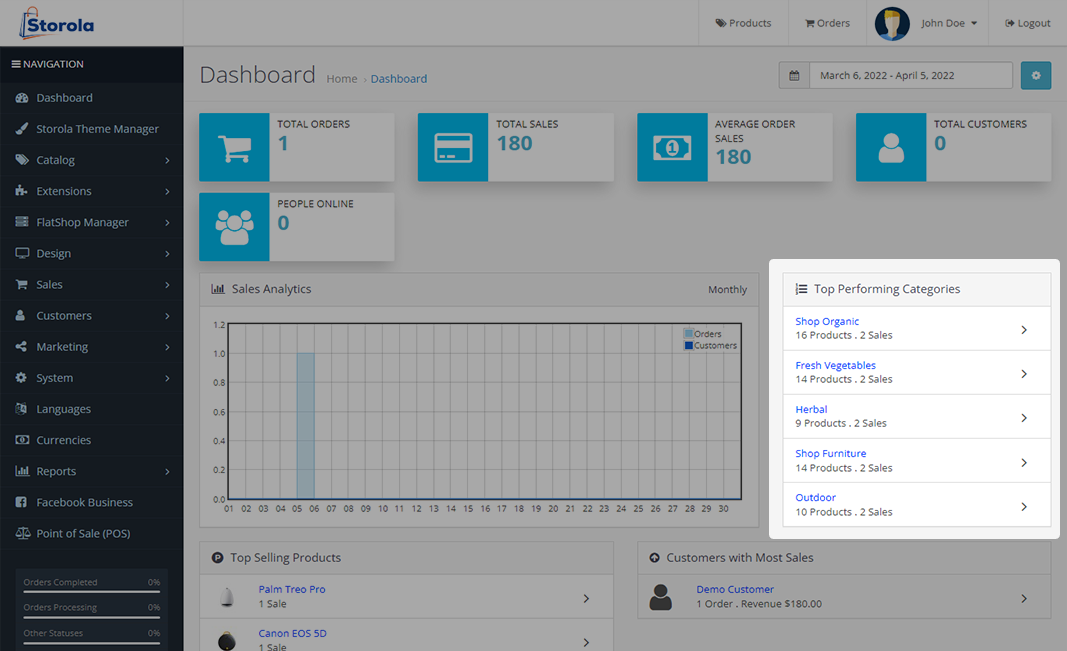The image size is (1067, 651).
Task: Expand the Extensions sidebar menu
Action: [x=92, y=191]
